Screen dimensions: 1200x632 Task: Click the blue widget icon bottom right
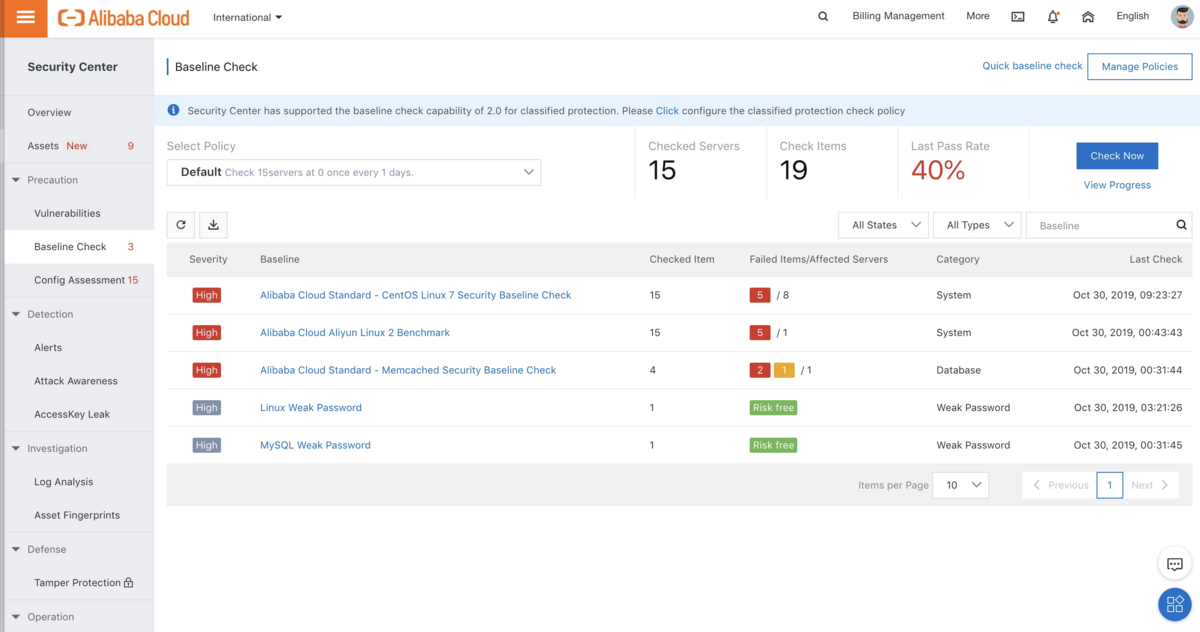(1174, 603)
